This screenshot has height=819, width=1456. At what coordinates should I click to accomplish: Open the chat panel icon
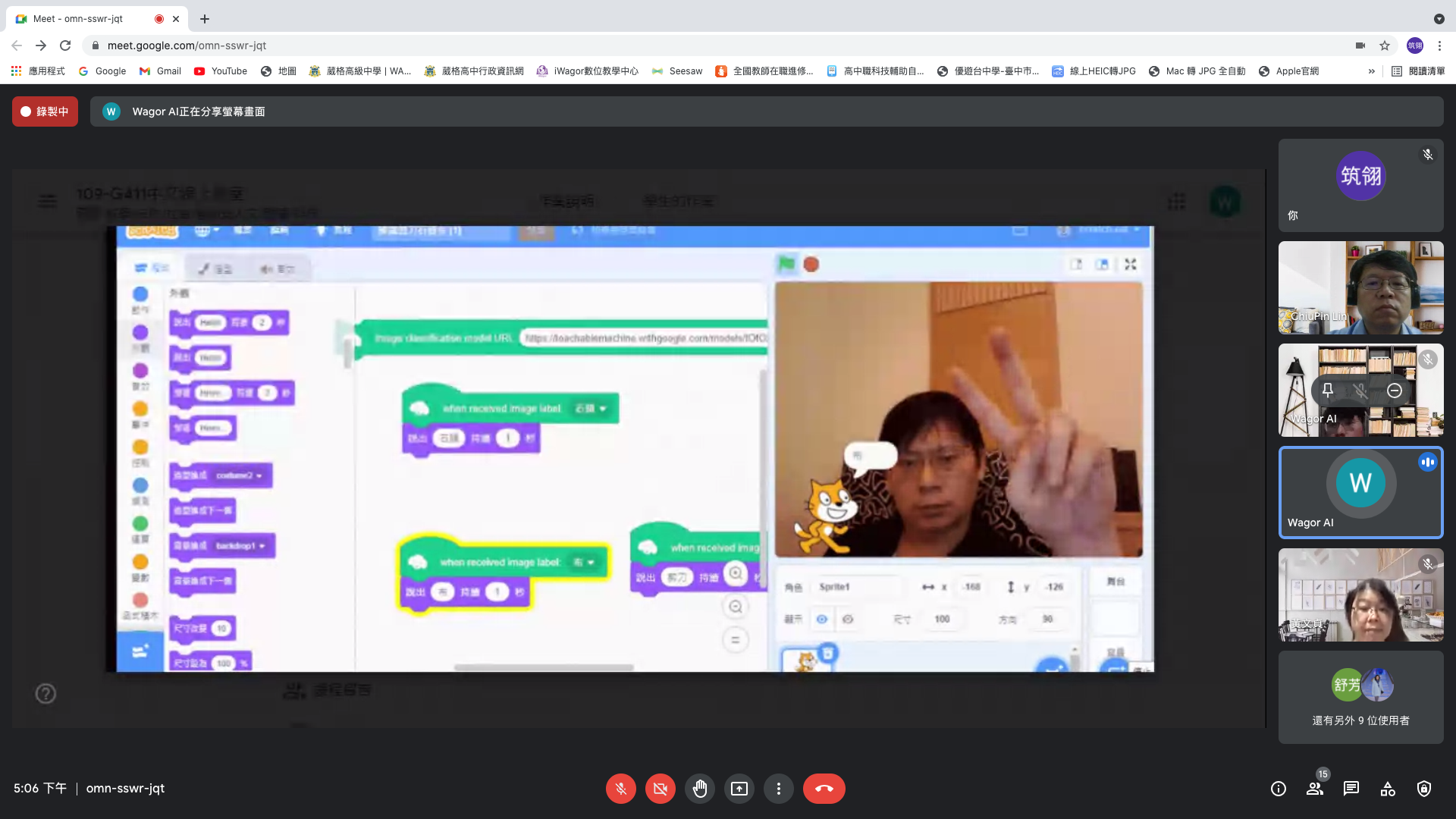(x=1351, y=789)
